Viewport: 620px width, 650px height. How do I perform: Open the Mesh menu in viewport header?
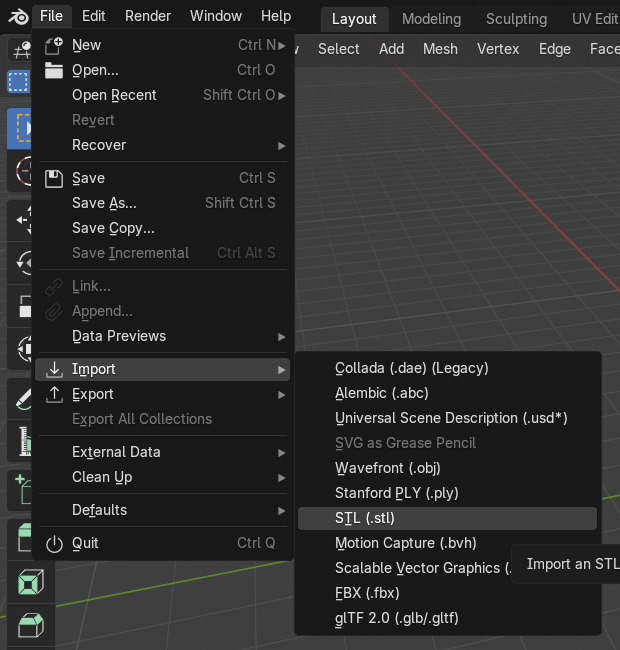coord(441,49)
